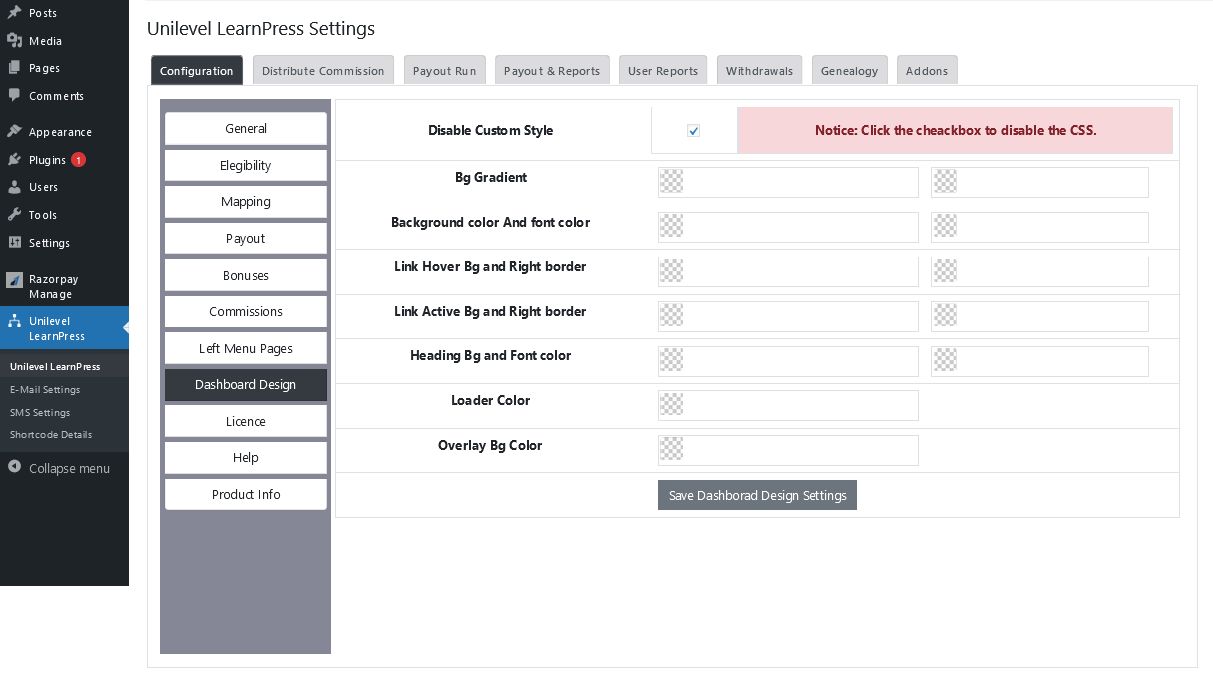Viewport: 1213px width, 680px height.
Task: Collapse the WordPress admin menu
Action: (x=58, y=468)
